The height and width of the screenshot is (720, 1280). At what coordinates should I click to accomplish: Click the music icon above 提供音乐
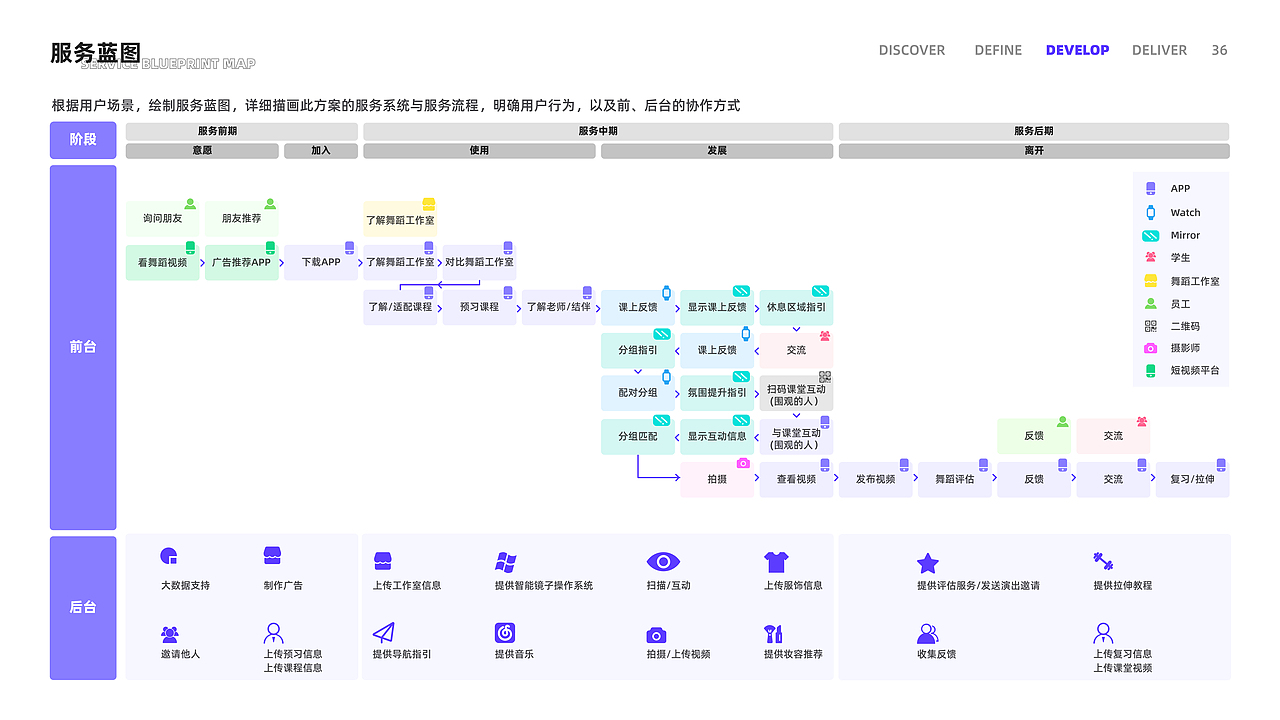(506, 634)
